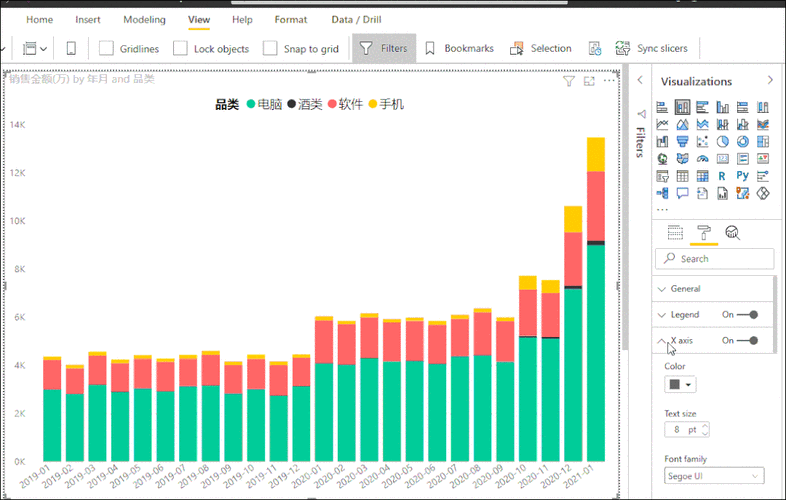Screen dimensions: 786x500
Task: Select the pie chart visualization icon
Action: tap(722, 142)
